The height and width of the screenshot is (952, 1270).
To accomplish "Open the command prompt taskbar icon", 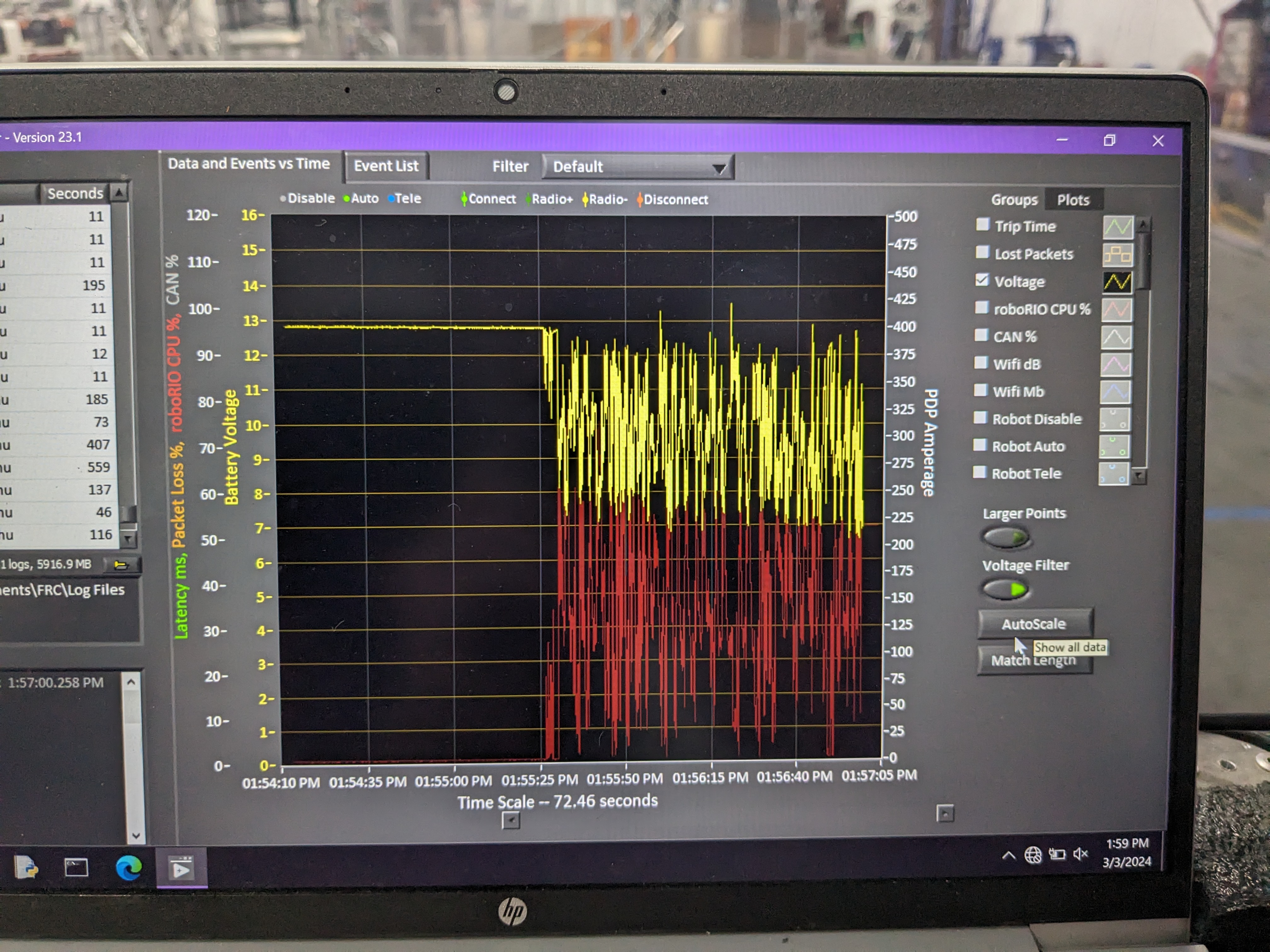I will [76, 868].
